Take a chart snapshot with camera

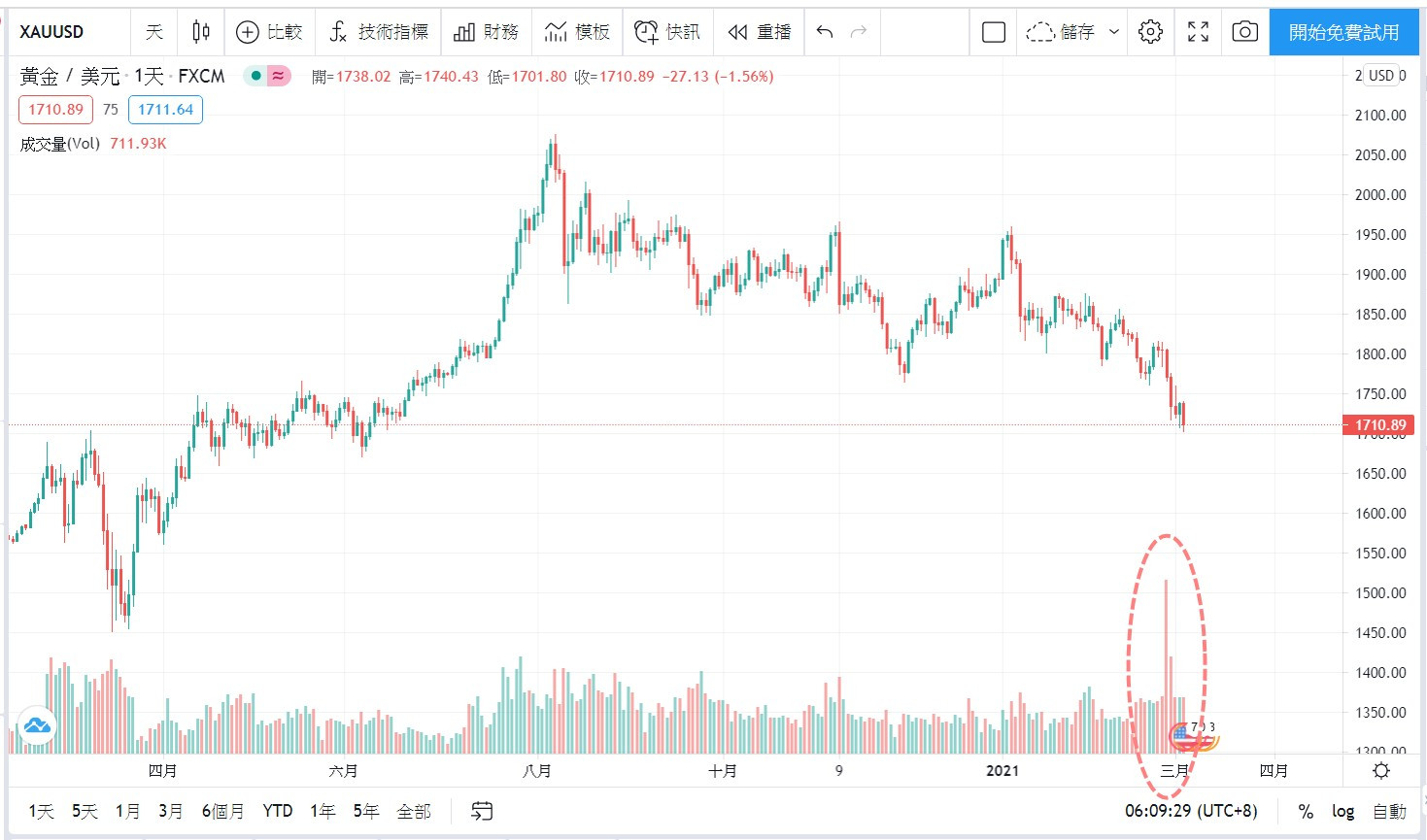tap(1244, 32)
